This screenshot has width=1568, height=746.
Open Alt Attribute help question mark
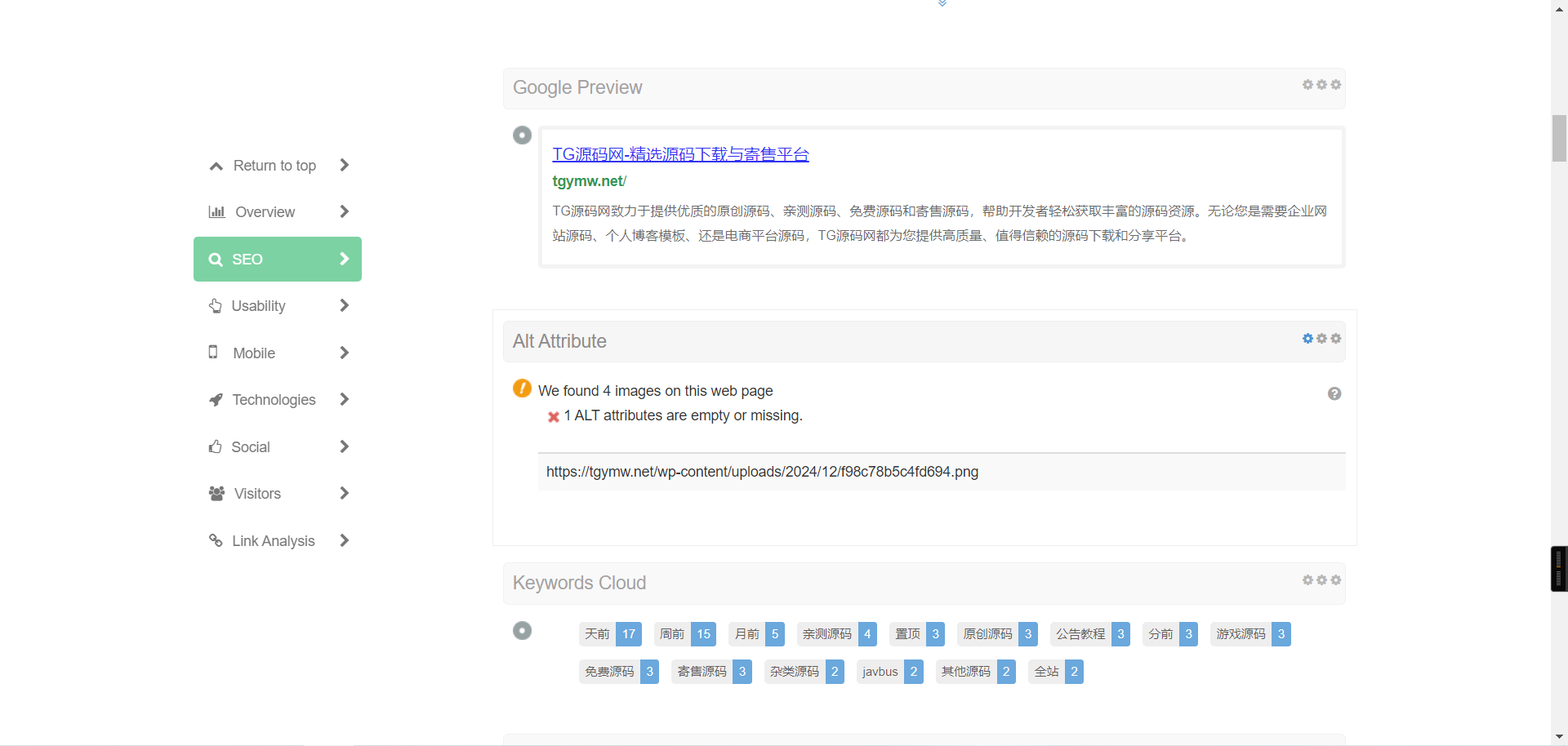1334,394
